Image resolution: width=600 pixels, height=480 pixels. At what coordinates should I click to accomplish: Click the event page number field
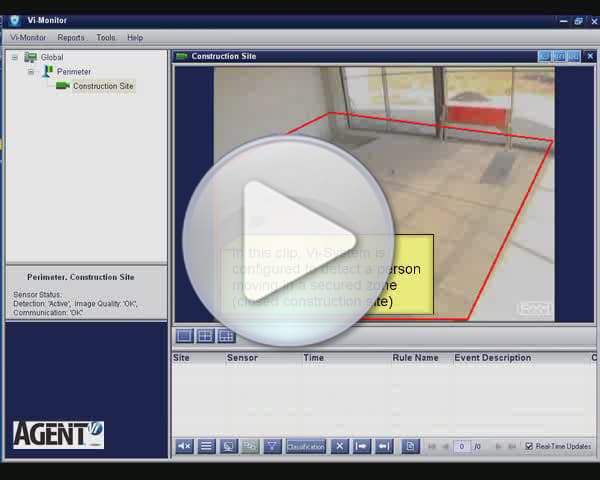pyautogui.click(x=462, y=446)
